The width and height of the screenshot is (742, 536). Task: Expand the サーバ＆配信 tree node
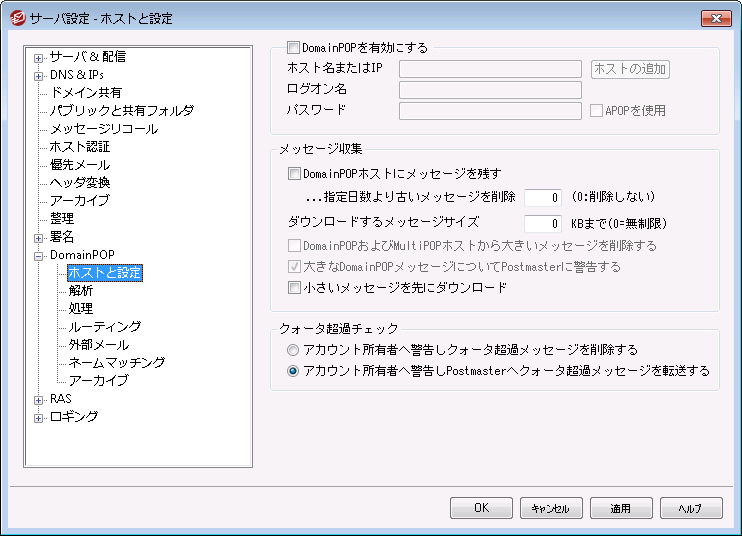(x=39, y=57)
